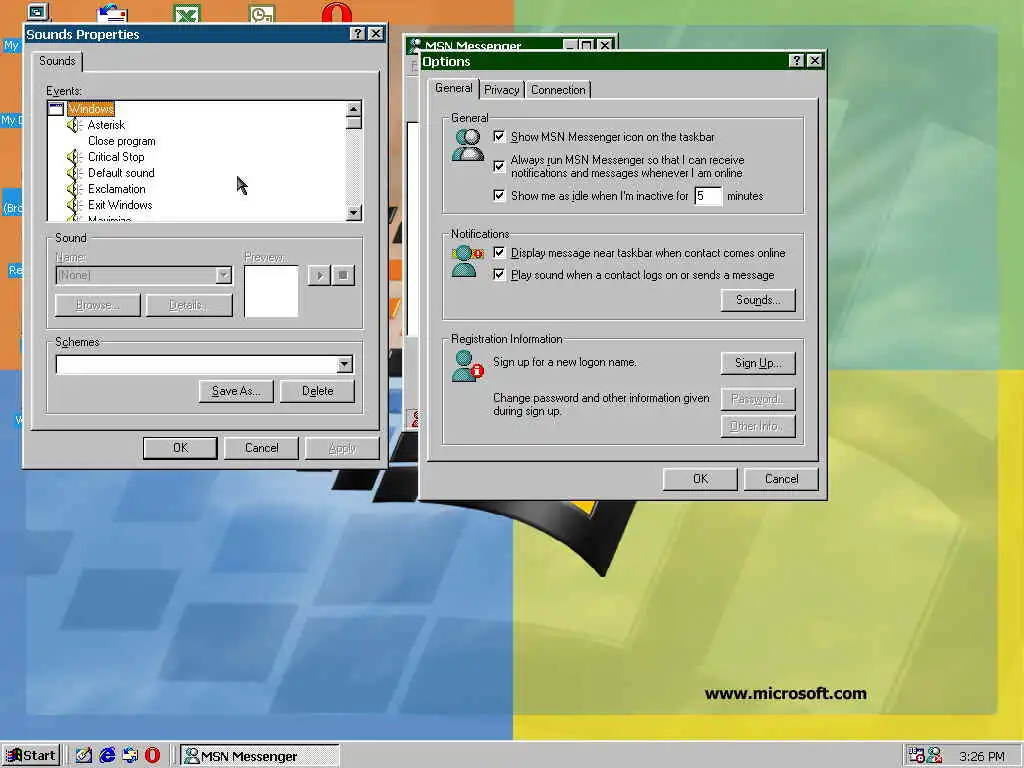Click the Events list scrollbar thumb
Viewport: 1024px width, 768px height.
pos(353,123)
